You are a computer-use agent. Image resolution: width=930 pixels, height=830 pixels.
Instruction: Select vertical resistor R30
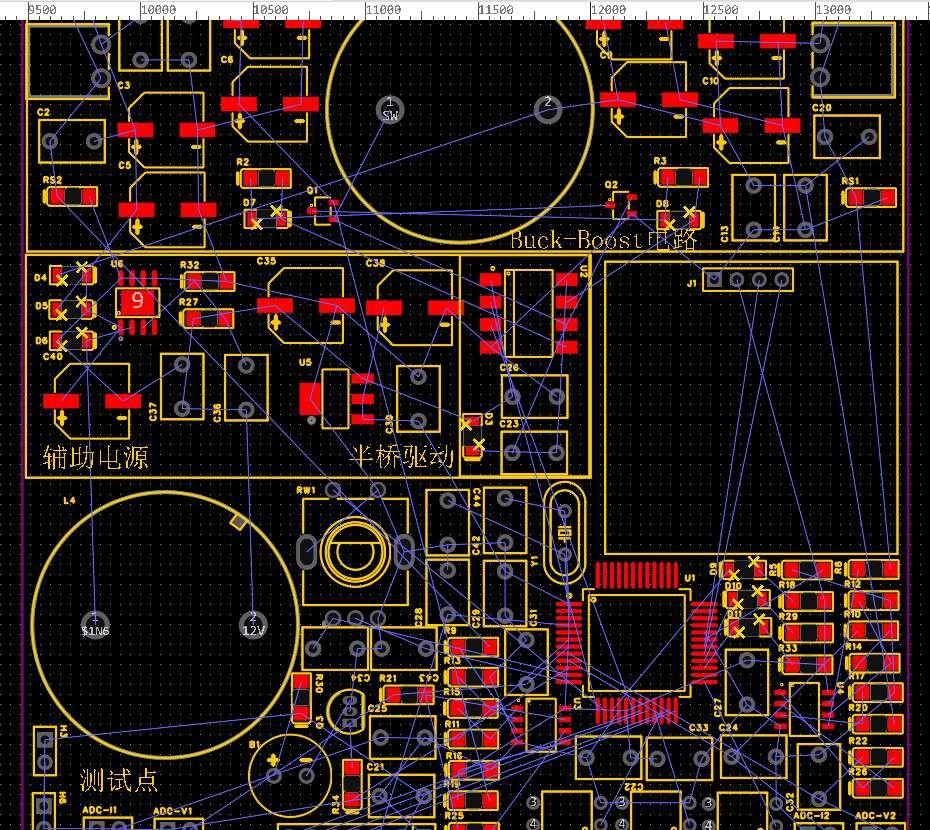(301, 698)
